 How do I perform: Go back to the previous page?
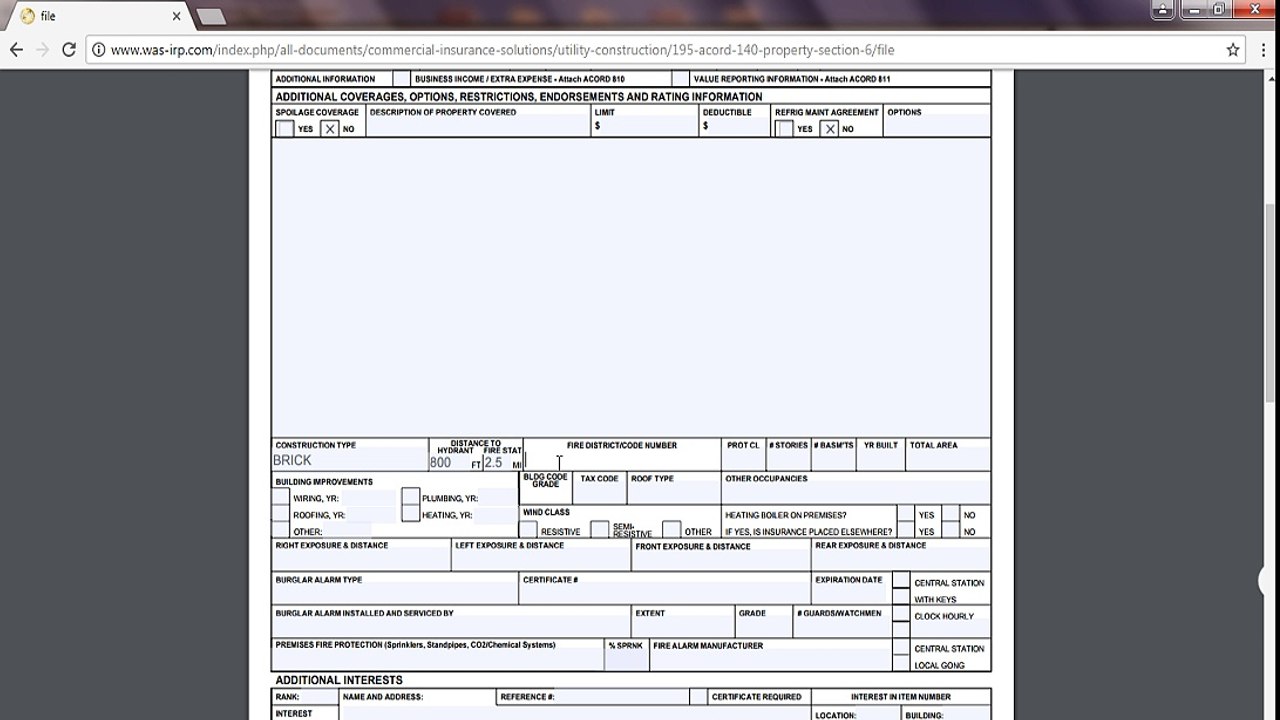(x=16, y=49)
